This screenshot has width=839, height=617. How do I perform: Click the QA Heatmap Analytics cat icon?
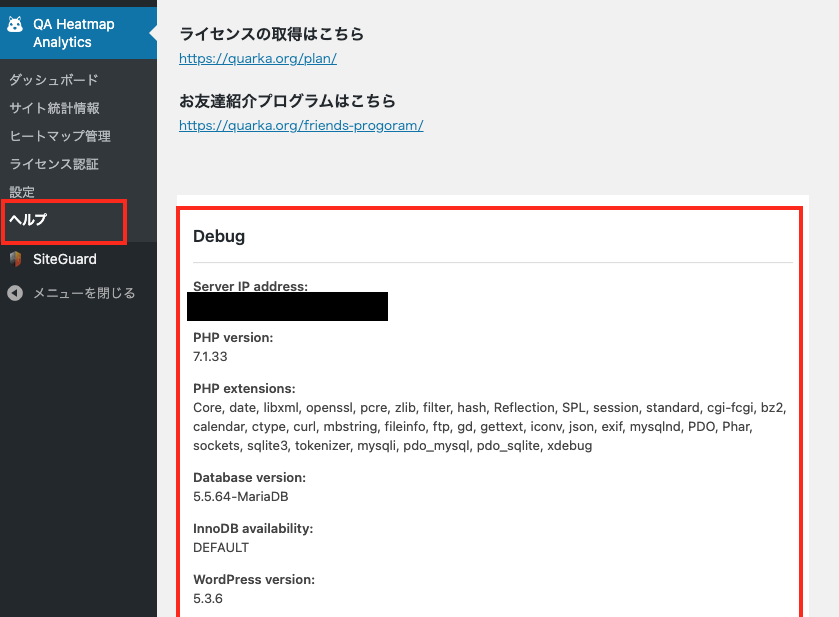click(15, 25)
